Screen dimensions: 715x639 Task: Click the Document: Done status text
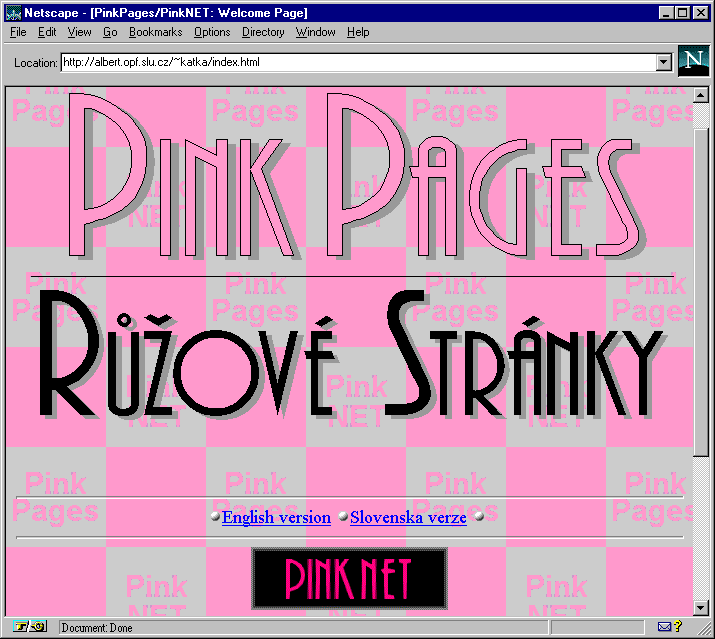click(x=97, y=628)
